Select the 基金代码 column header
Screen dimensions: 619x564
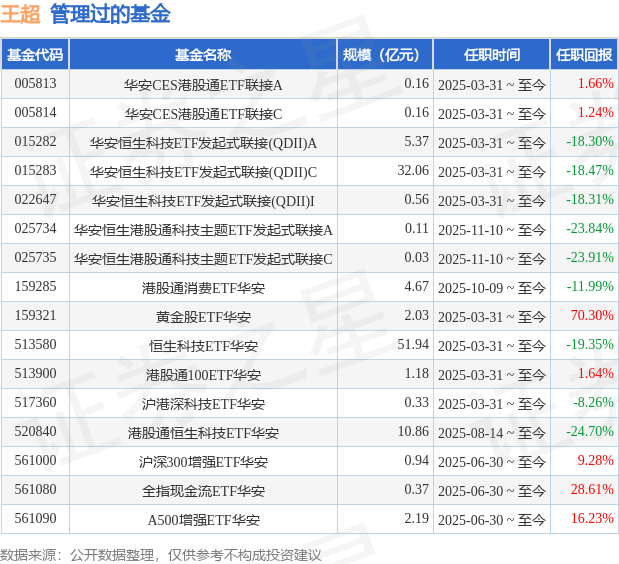[x=35, y=55]
